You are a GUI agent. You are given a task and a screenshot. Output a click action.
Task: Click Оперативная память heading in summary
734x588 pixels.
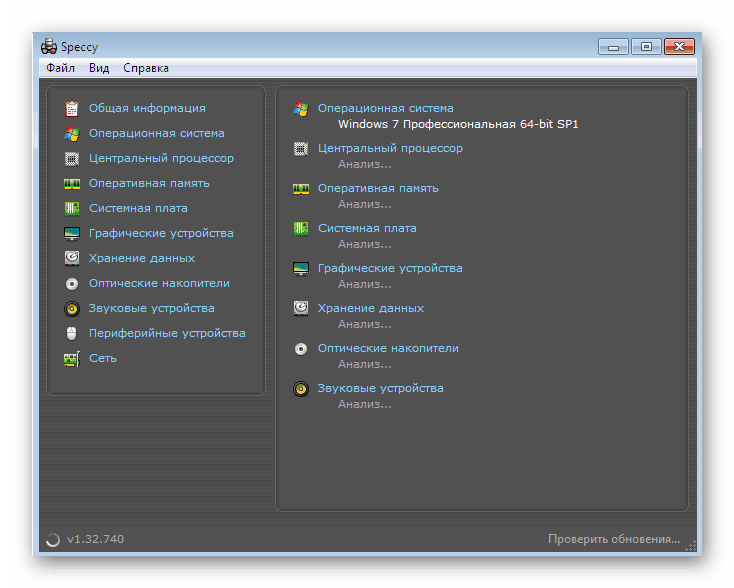tap(378, 188)
